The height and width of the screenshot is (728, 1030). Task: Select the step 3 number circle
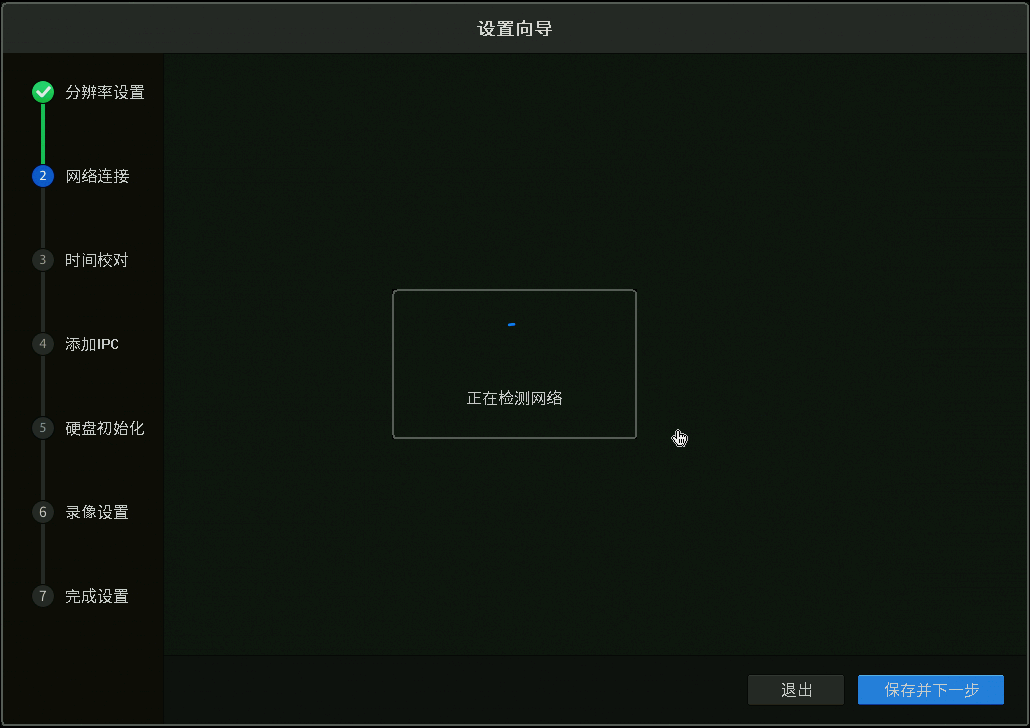(42, 260)
